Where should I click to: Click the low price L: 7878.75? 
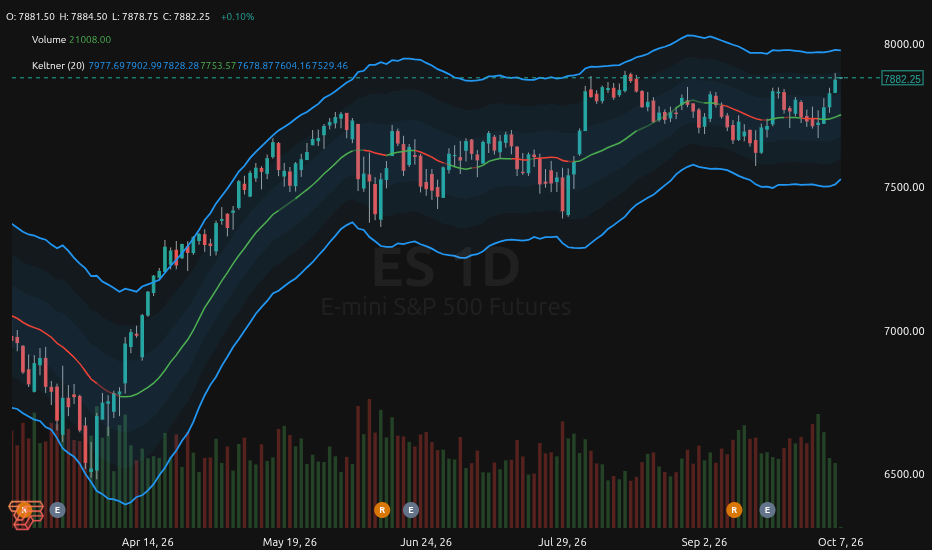coord(135,17)
